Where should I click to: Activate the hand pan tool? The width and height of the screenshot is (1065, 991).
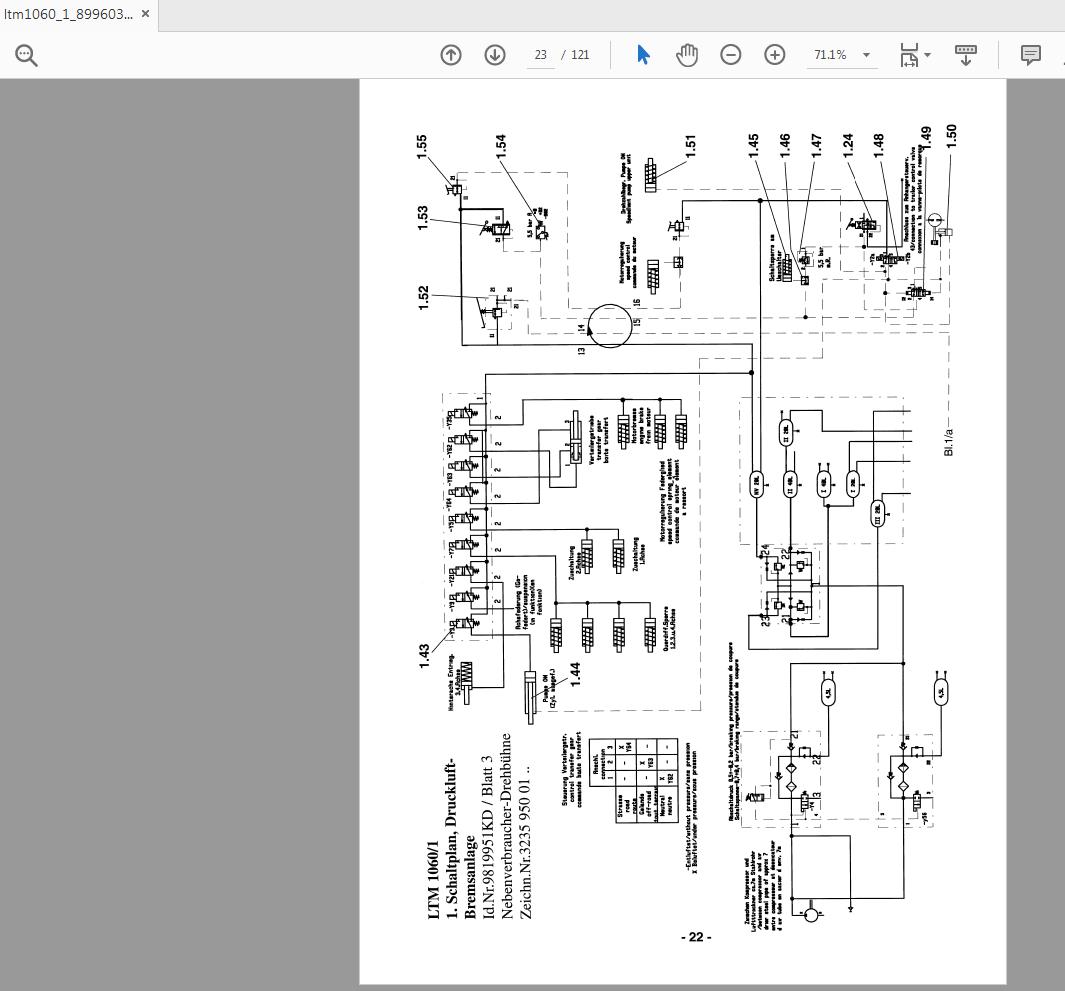click(x=687, y=55)
